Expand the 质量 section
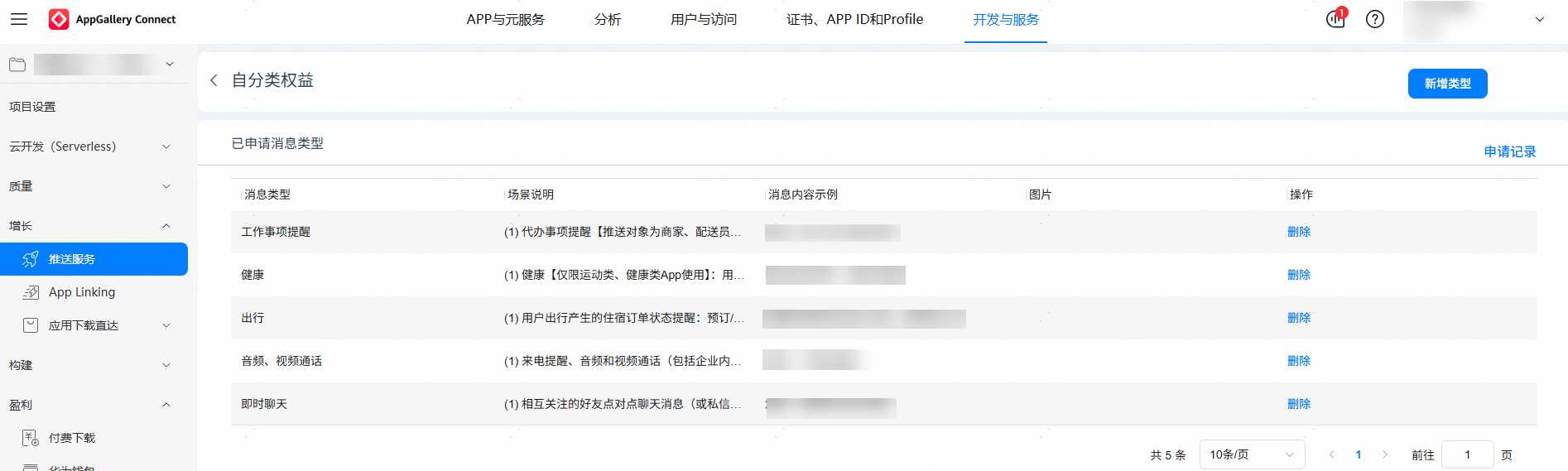This screenshot has width=1568, height=471. pos(166,186)
